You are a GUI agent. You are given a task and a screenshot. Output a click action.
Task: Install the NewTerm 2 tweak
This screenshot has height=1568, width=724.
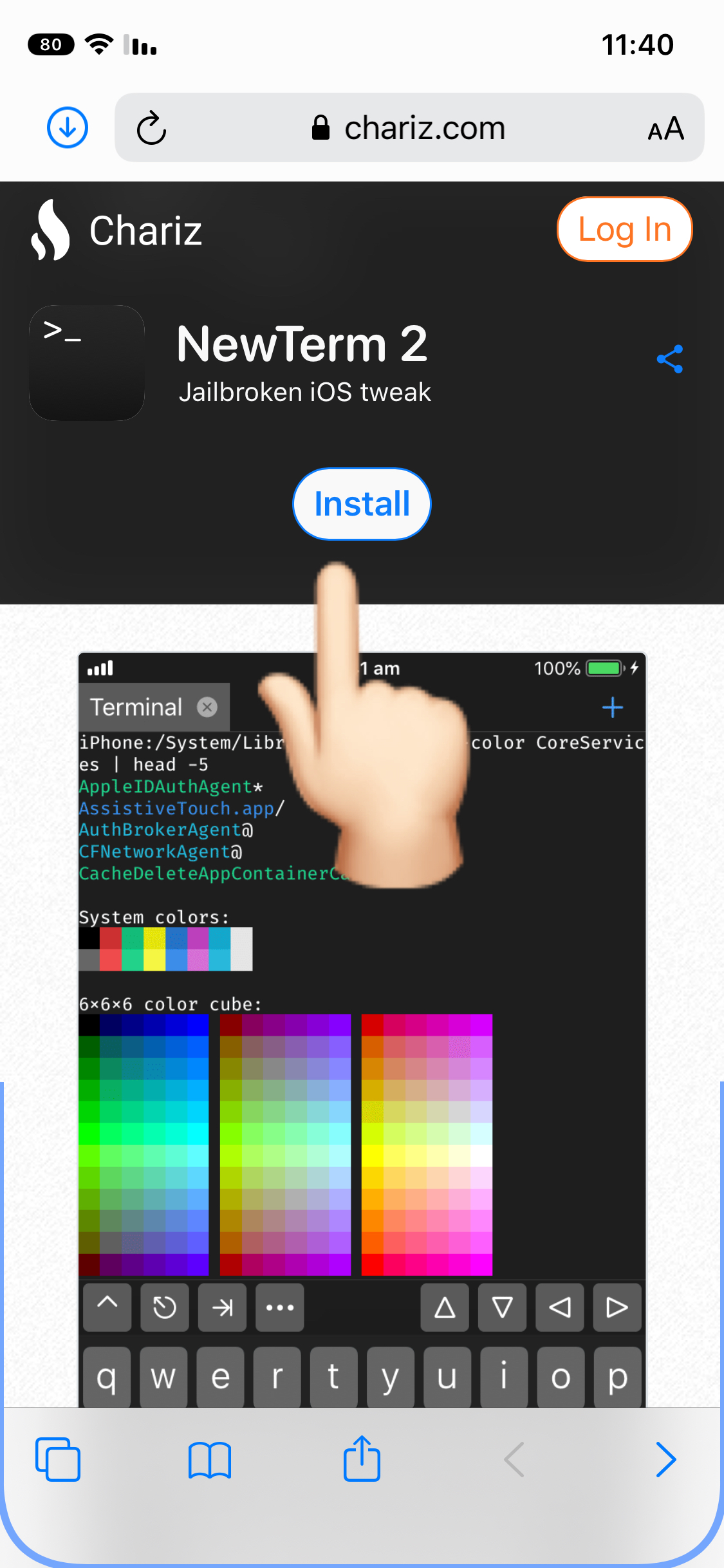[x=362, y=504]
